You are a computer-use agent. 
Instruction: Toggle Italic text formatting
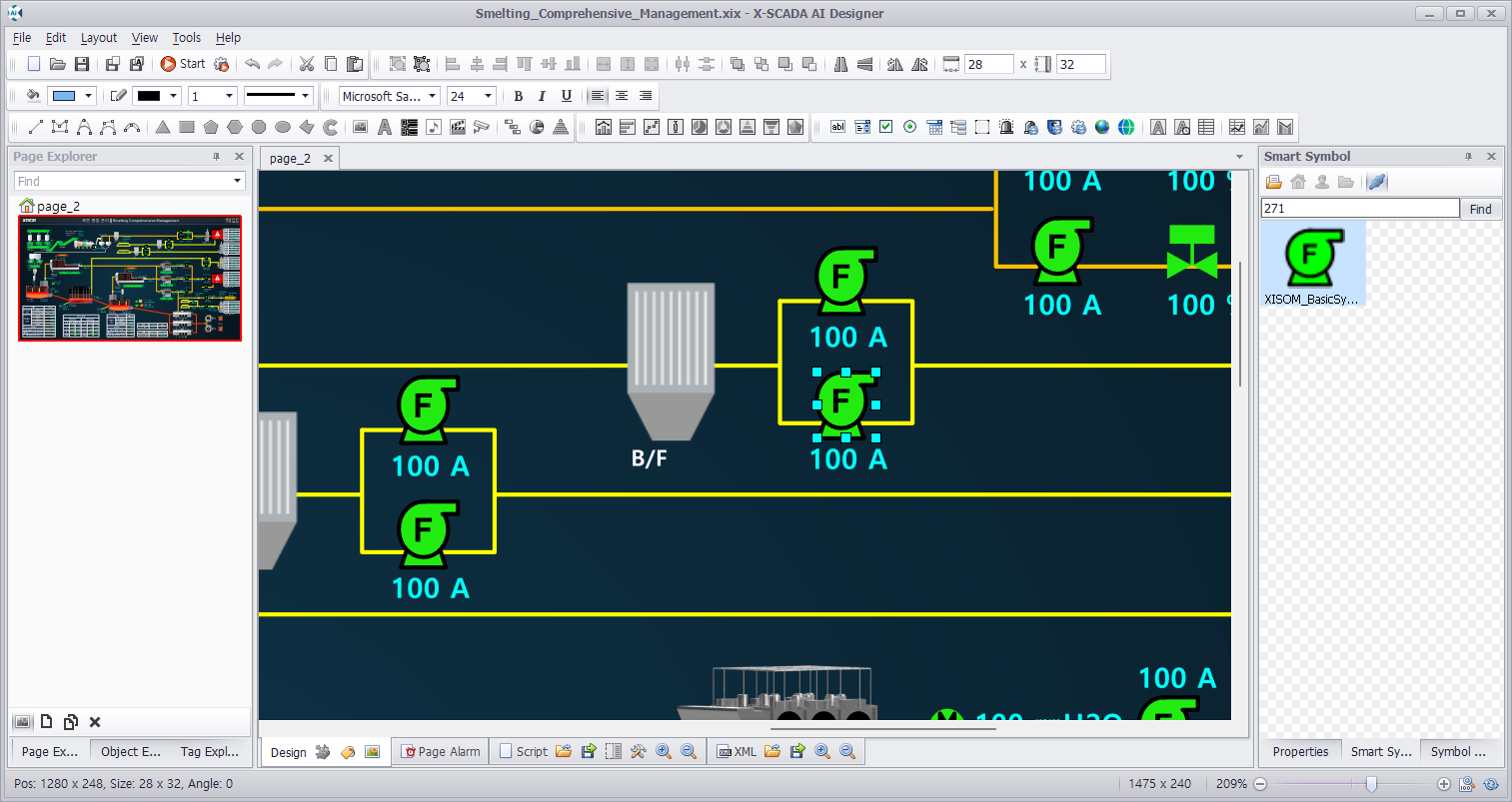(543, 96)
